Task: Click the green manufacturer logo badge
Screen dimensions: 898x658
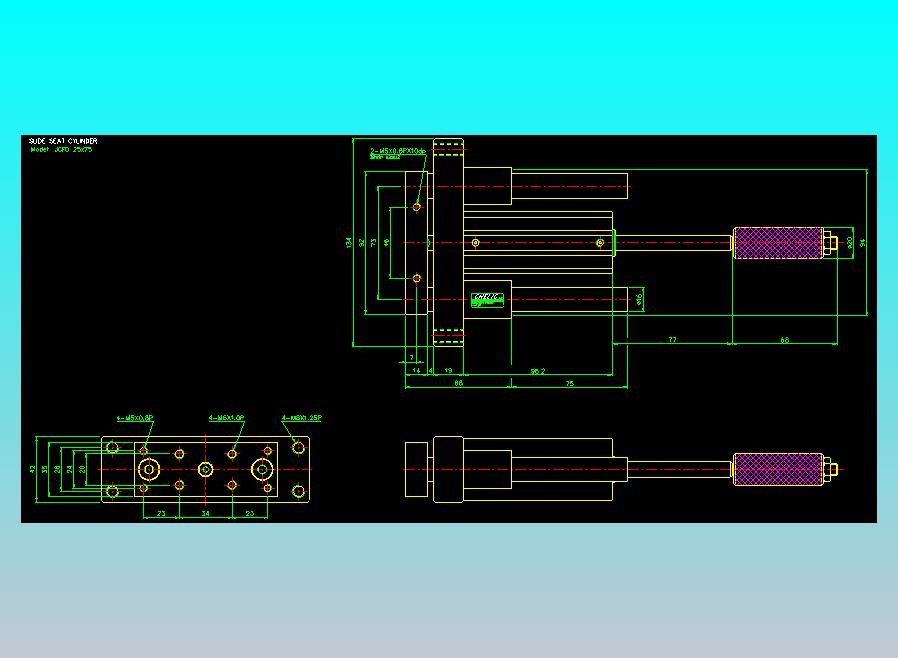Action: 487,299
